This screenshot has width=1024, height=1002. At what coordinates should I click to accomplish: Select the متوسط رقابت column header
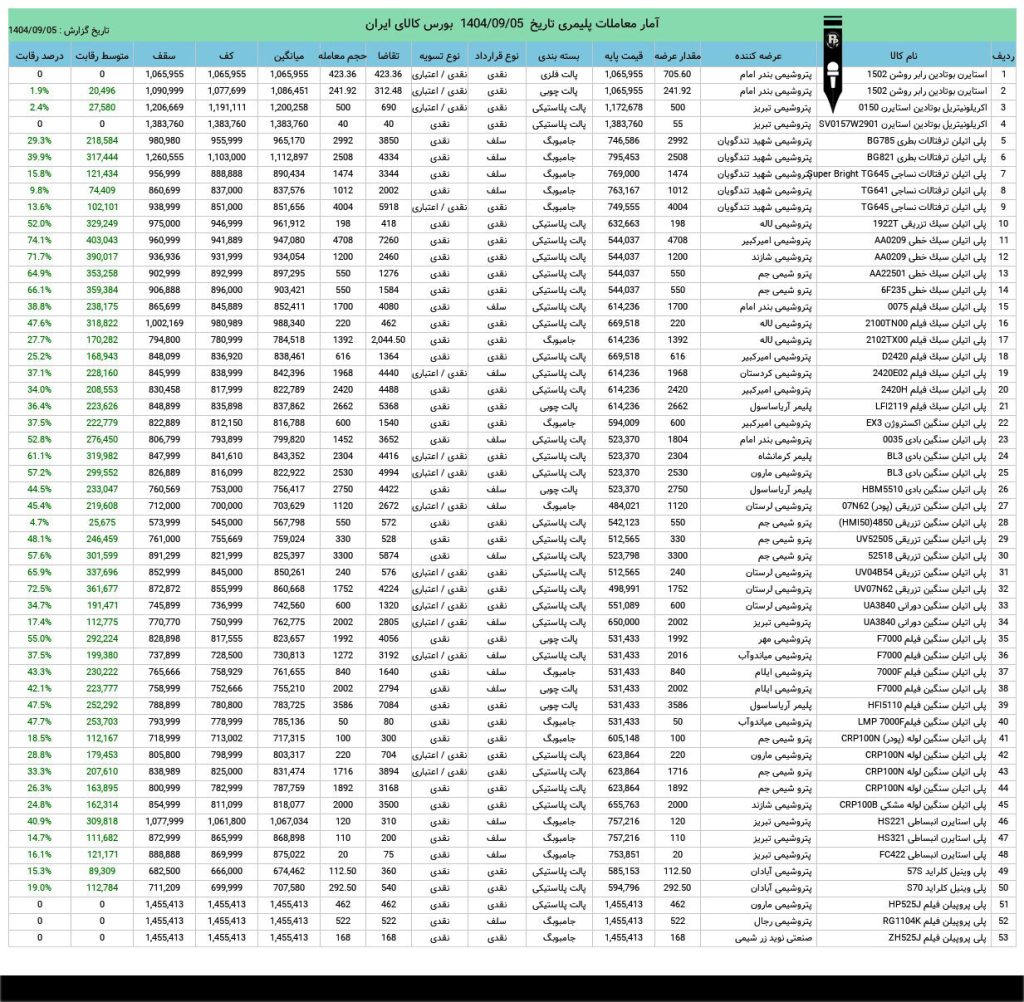[x=102, y=56]
